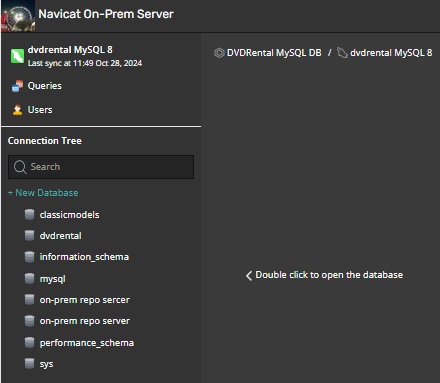Click the on-prem repo sercer database icon
Viewport: 440px width, 383px height.
tap(29, 300)
